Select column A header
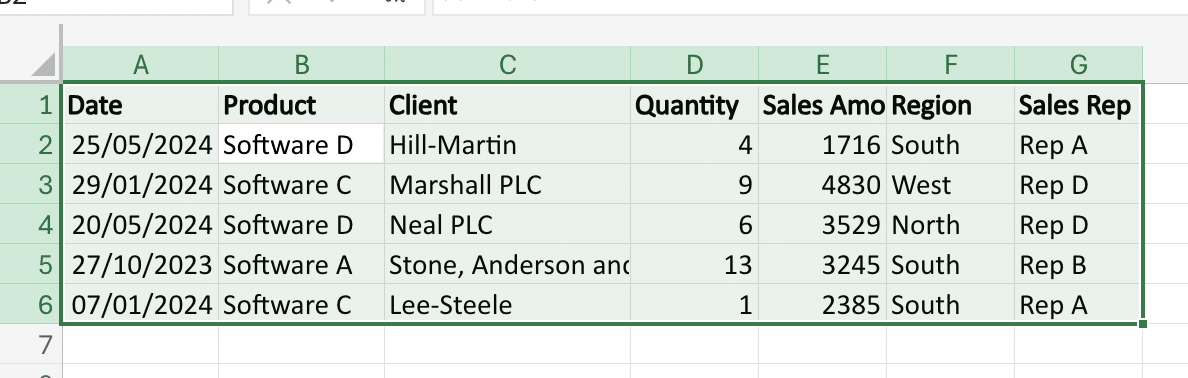 (x=140, y=64)
